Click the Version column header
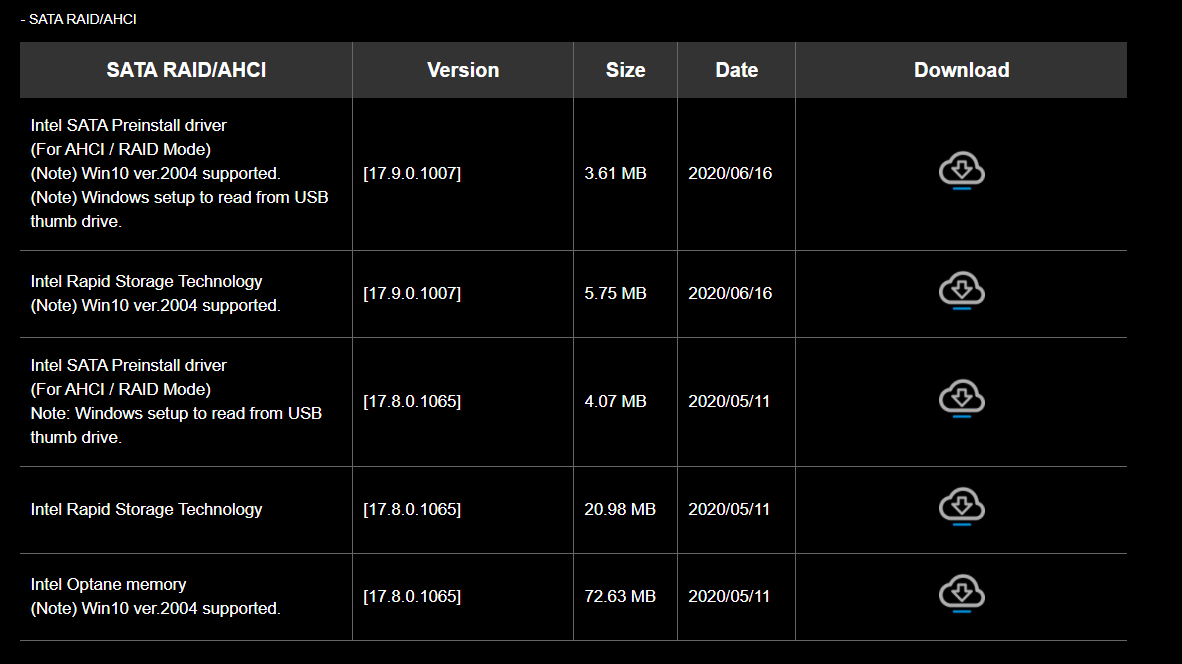1182x664 pixels. [x=462, y=69]
